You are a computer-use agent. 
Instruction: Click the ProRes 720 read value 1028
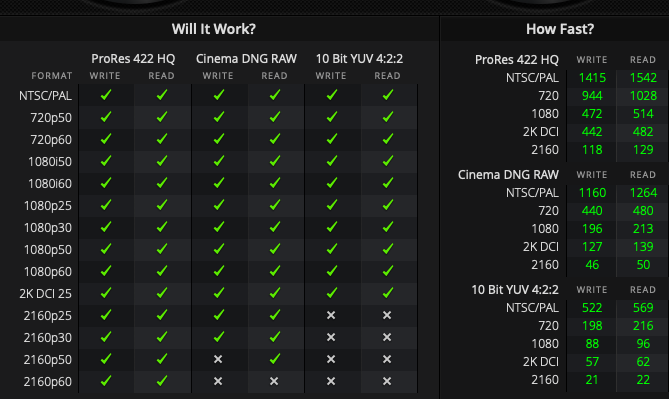tap(643, 96)
